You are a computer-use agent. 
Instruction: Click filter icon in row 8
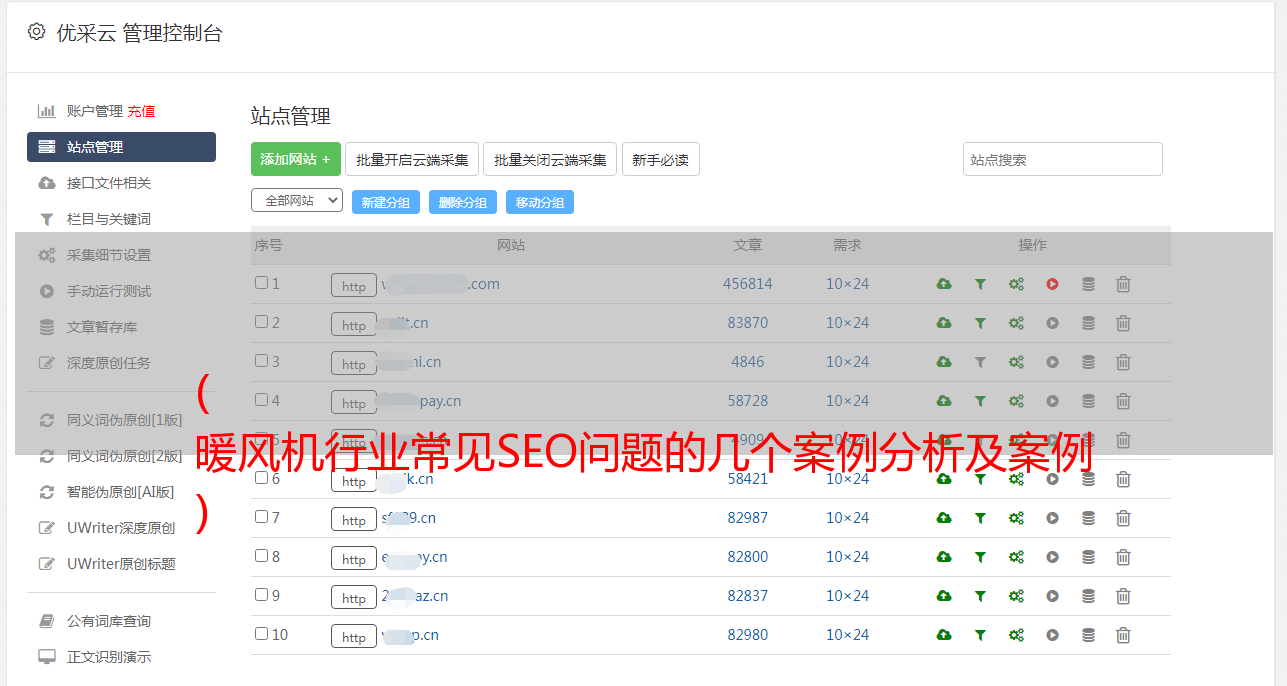tap(980, 557)
